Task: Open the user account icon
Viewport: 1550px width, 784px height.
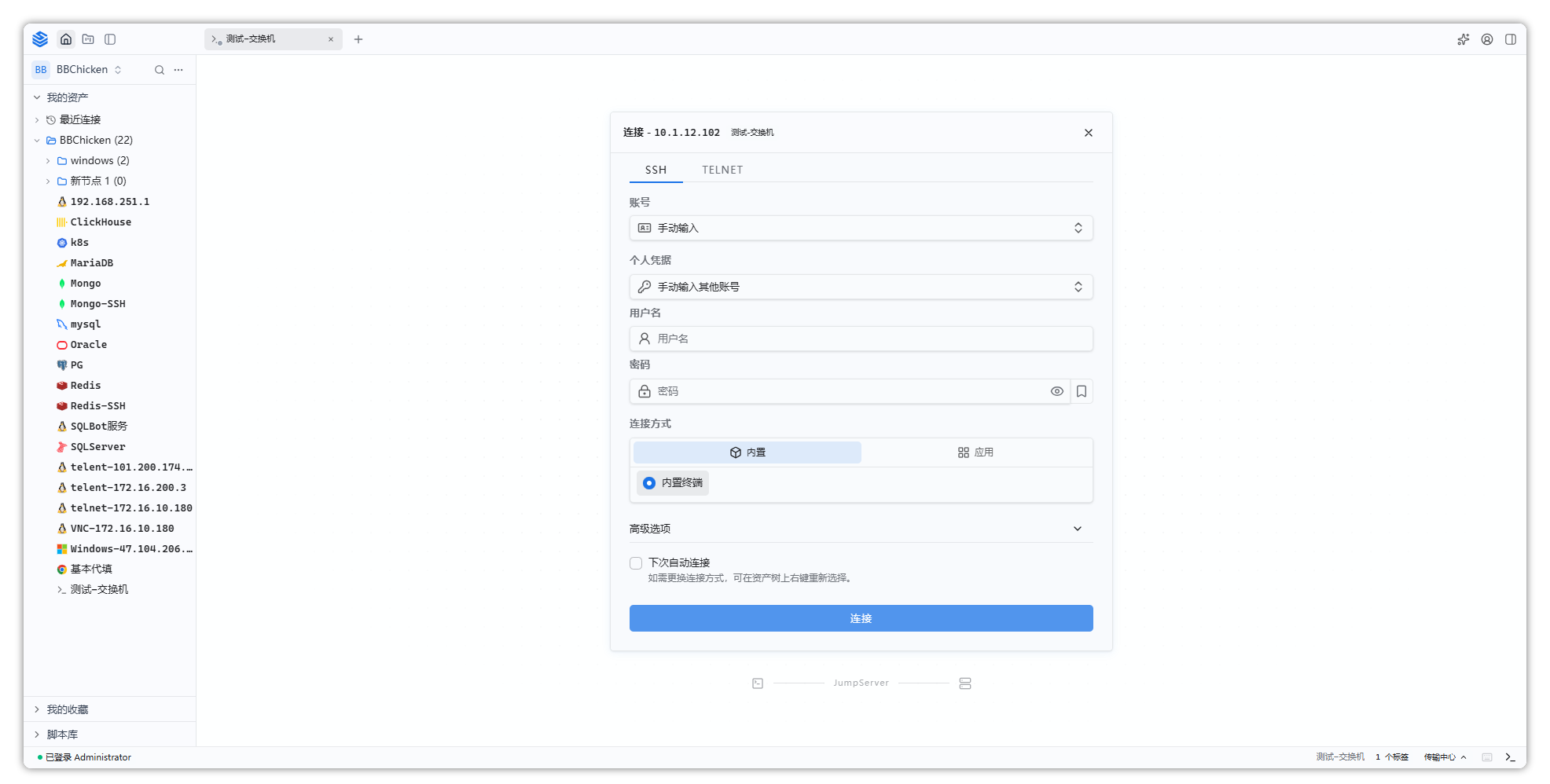Action: pyautogui.click(x=1487, y=39)
